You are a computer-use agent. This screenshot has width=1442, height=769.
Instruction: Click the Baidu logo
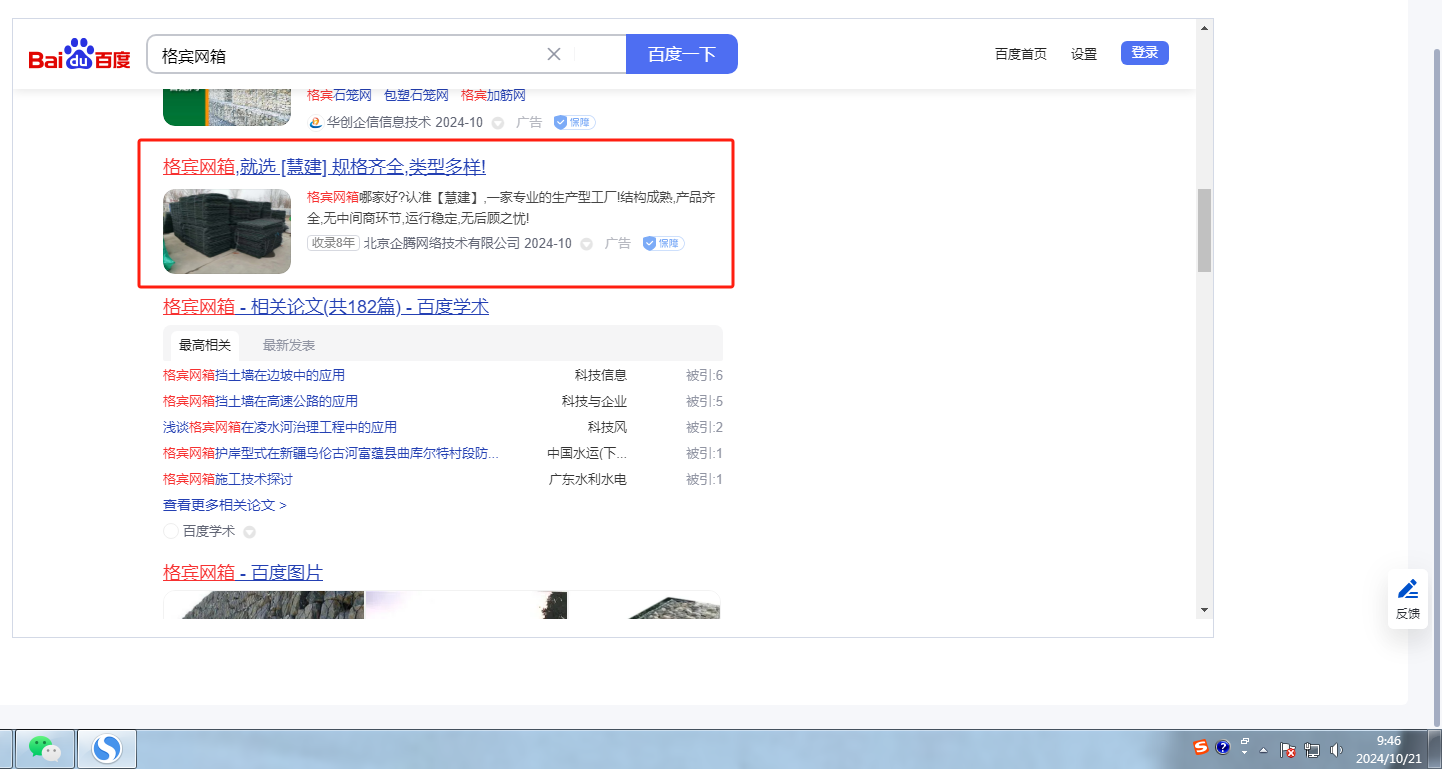[x=79, y=55]
